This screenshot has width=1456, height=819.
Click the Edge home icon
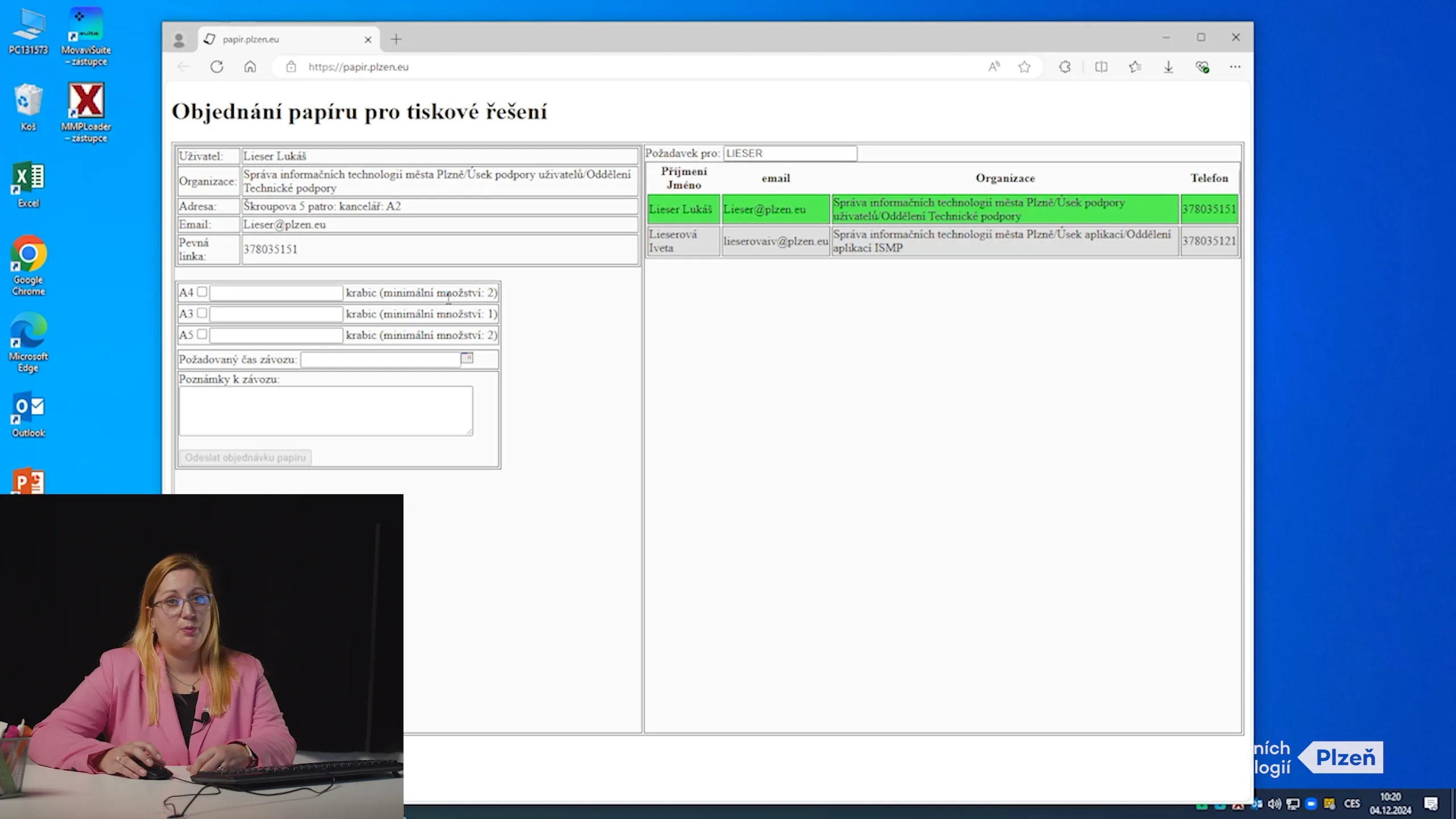[250, 67]
